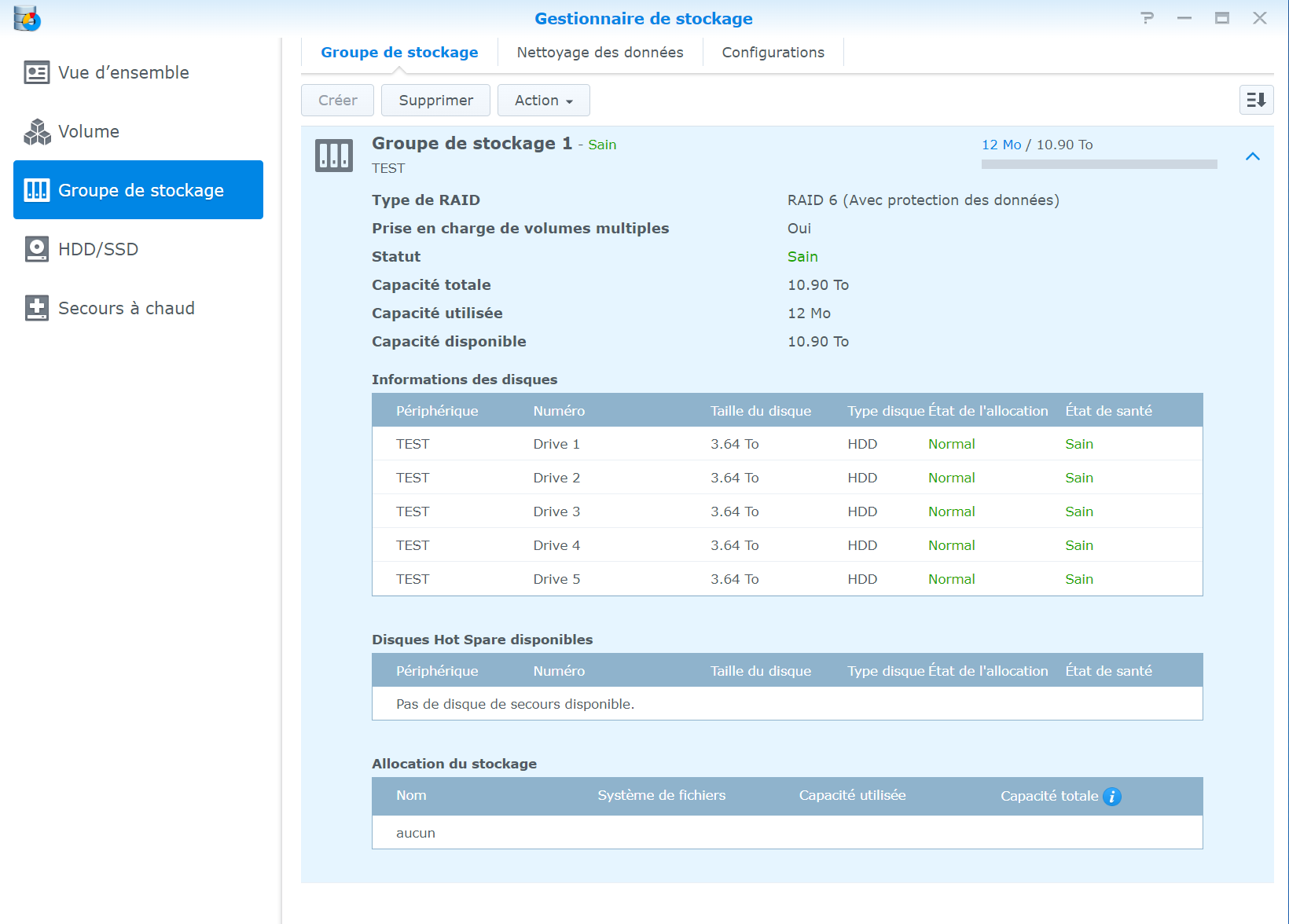Open Vue d'ensemble overview icon
This screenshot has width=1289, height=924.
pos(37,72)
